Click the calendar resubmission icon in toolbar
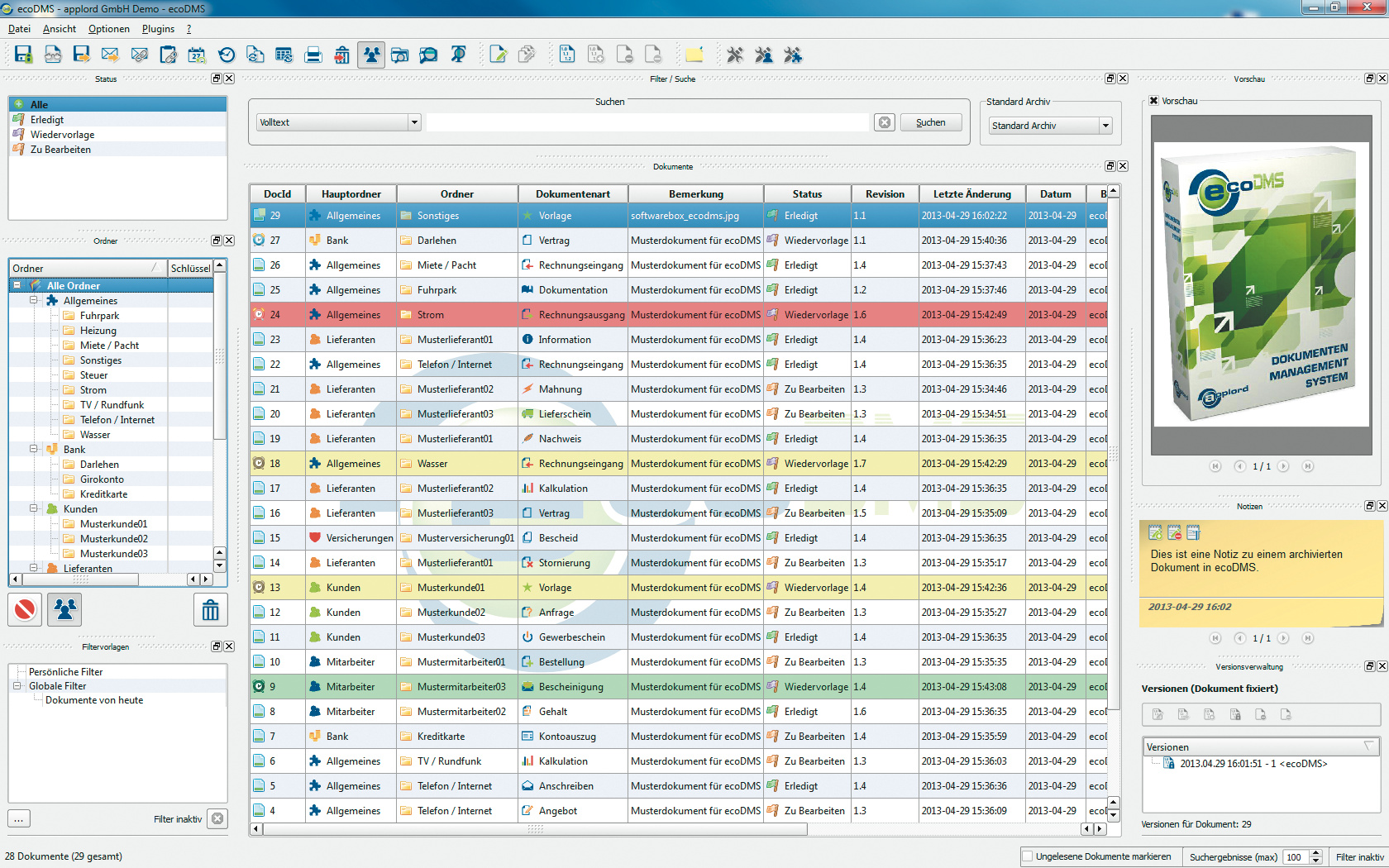Viewport: 1389px width, 868px height. [x=197, y=55]
